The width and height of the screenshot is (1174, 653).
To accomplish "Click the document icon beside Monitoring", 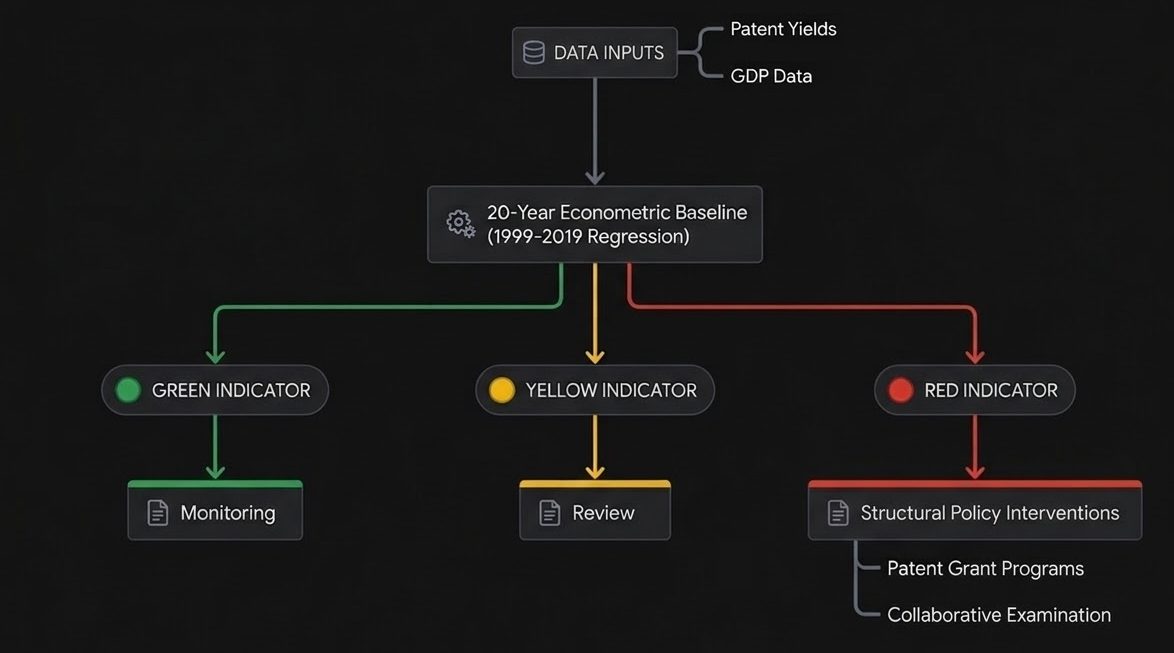I will (x=157, y=513).
